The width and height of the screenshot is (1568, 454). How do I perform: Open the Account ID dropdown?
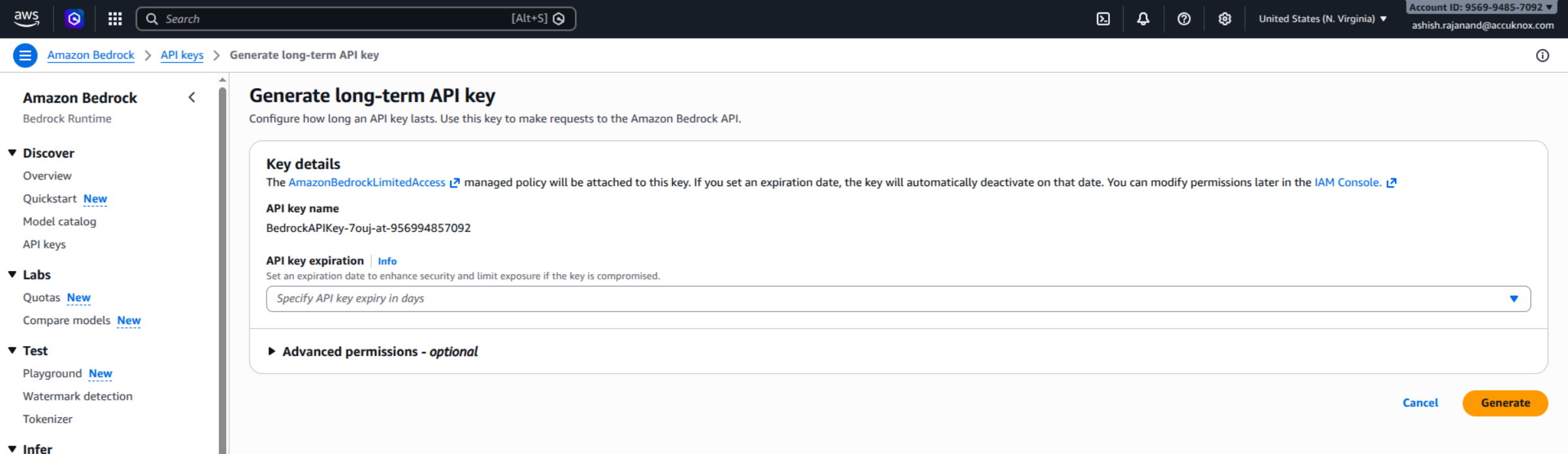[1480, 7]
